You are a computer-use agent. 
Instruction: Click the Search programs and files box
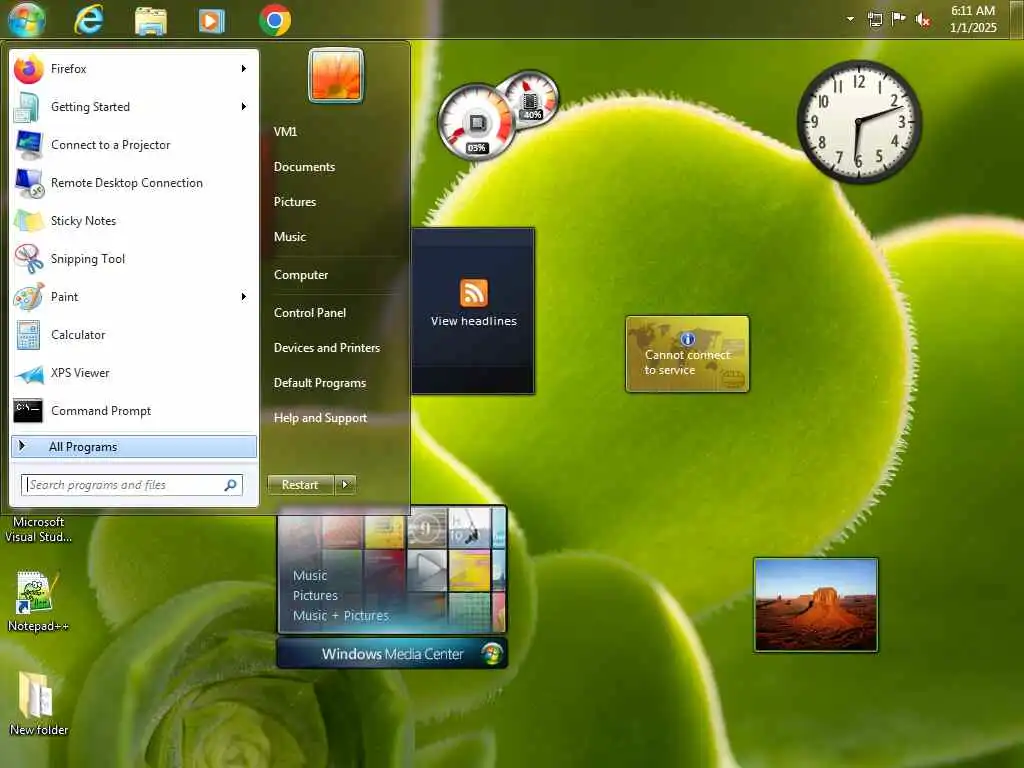pos(132,485)
